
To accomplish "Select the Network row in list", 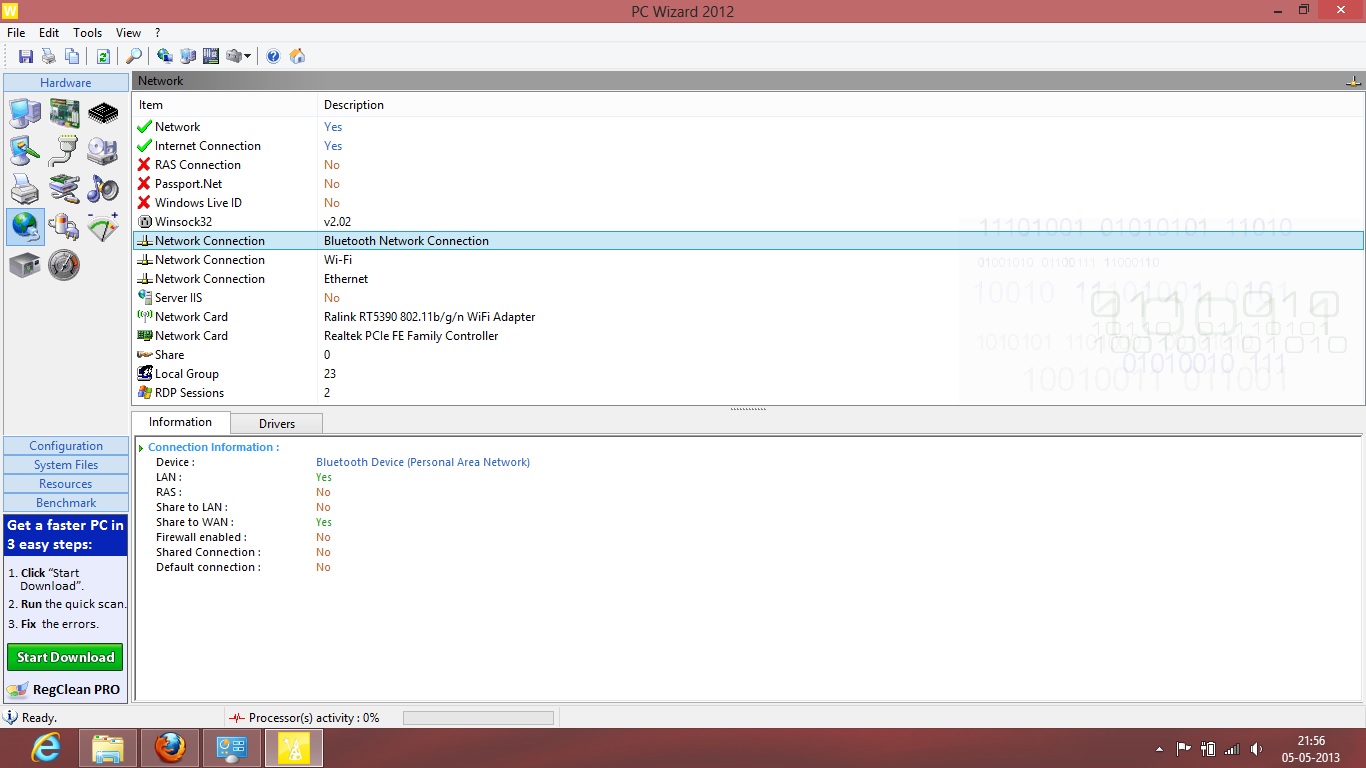I will 748,127.
